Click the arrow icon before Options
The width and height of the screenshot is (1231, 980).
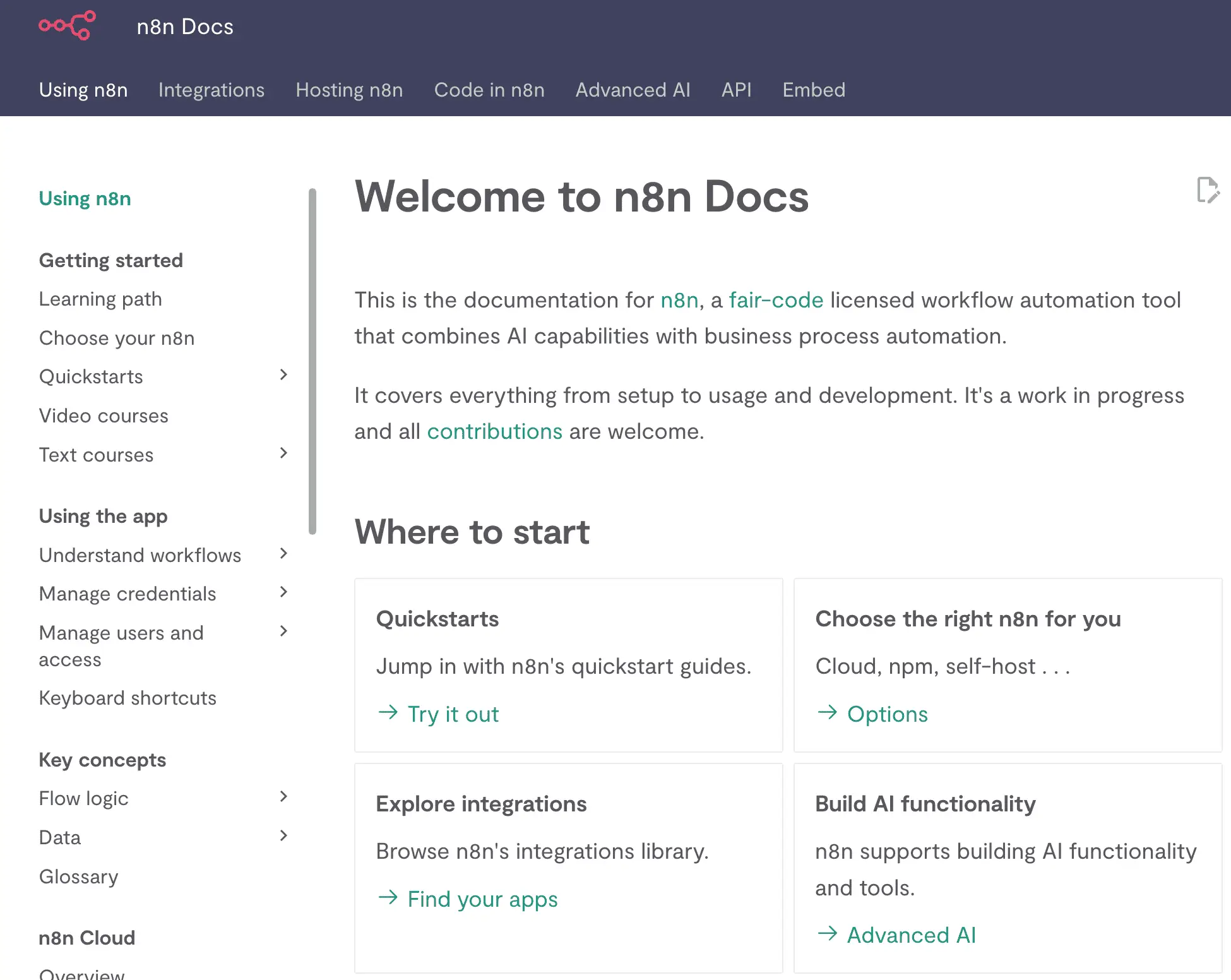coord(828,713)
